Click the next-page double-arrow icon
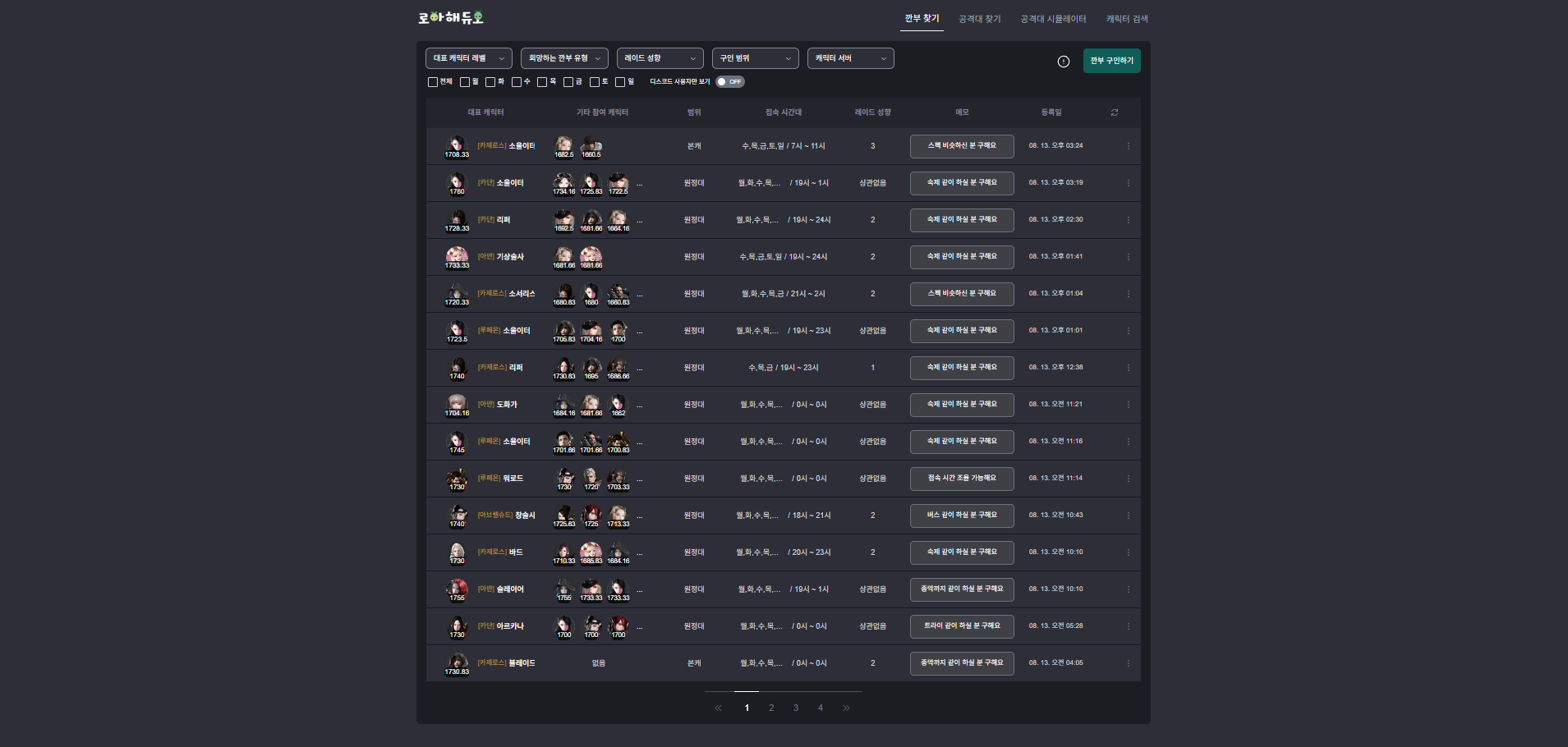Viewport: 1568px width, 747px height. [x=846, y=708]
